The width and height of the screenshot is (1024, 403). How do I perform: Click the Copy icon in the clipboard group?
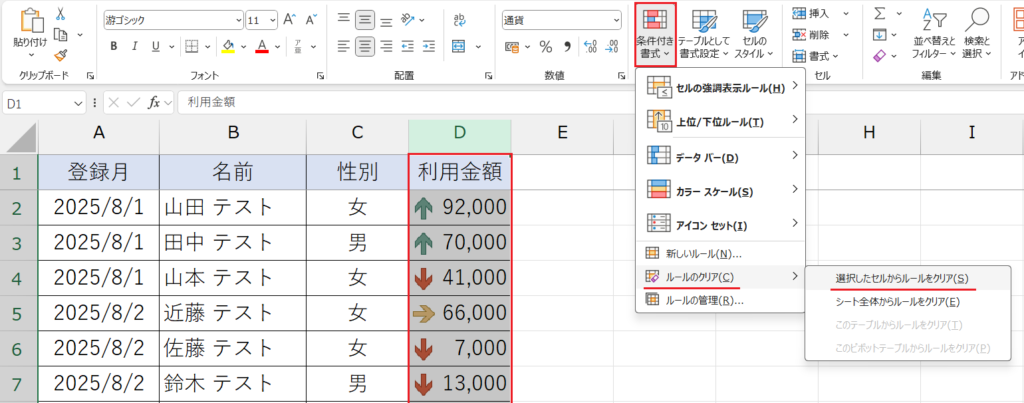[61, 35]
